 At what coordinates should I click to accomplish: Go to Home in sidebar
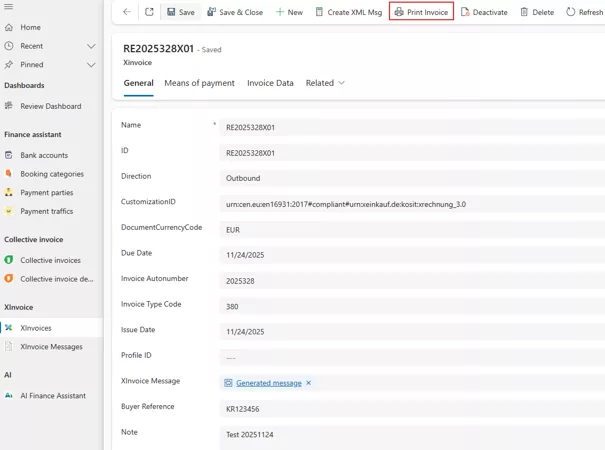coord(30,27)
